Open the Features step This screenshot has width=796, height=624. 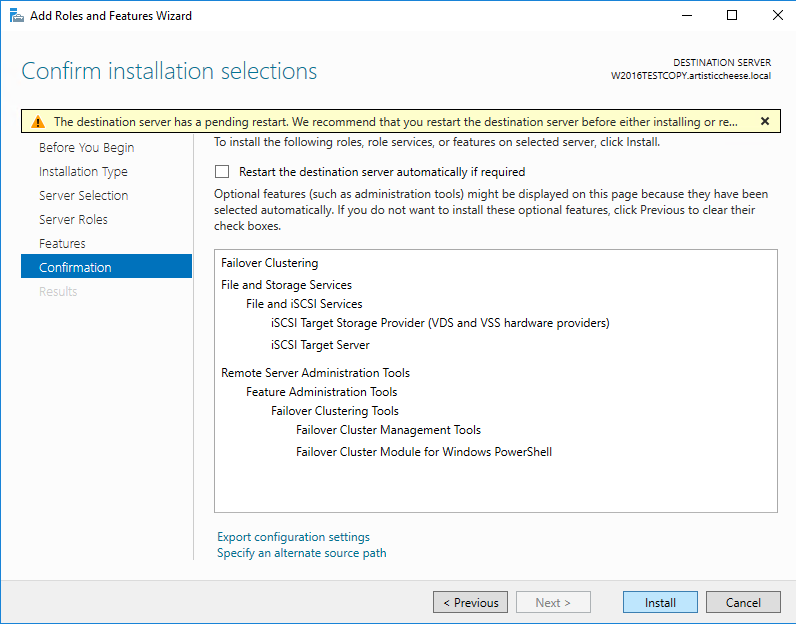62,244
